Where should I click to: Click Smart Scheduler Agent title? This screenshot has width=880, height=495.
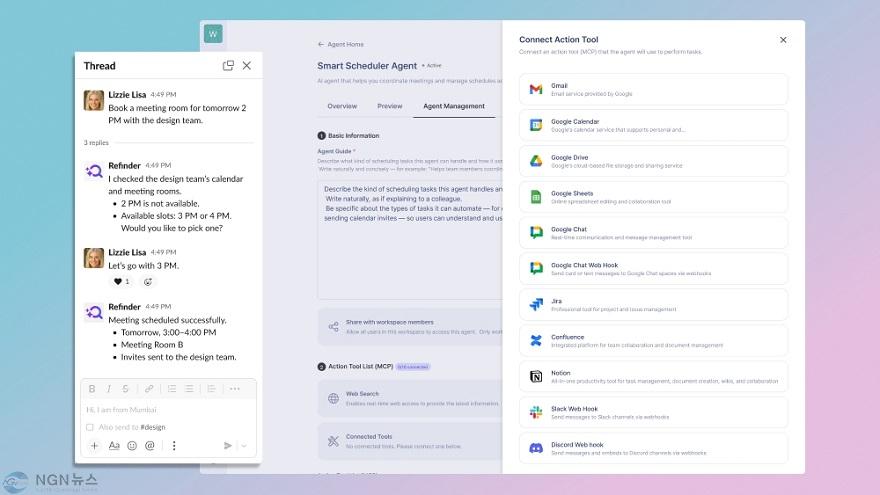coord(367,66)
